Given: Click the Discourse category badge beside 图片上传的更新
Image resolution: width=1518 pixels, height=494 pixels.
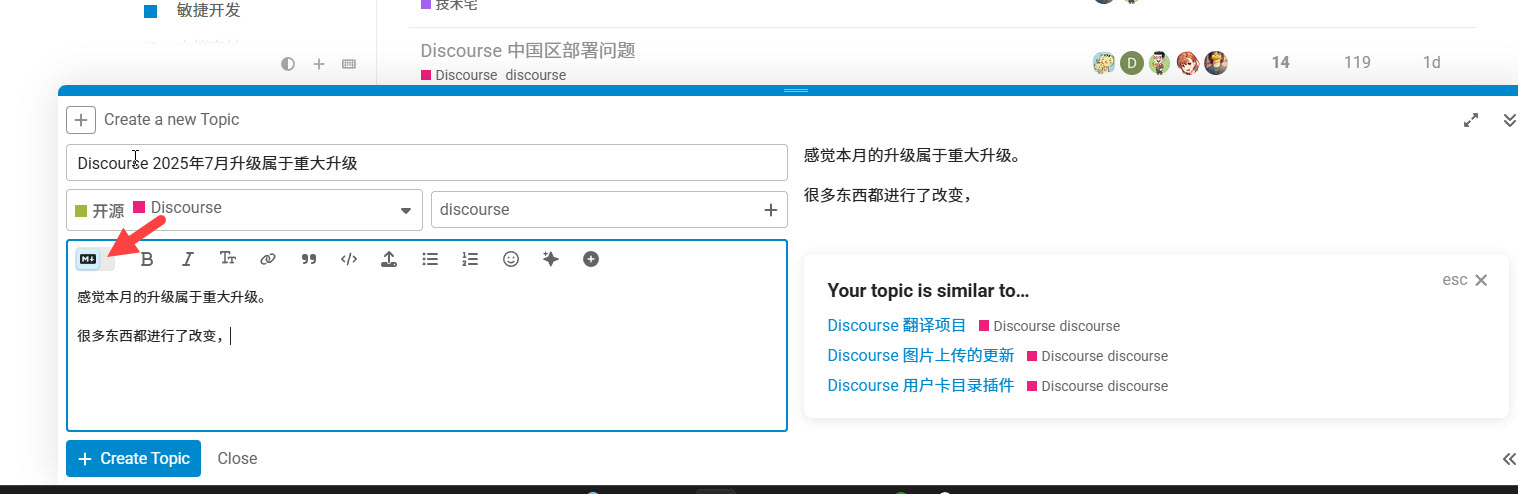Looking at the screenshot, I should 1065,356.
